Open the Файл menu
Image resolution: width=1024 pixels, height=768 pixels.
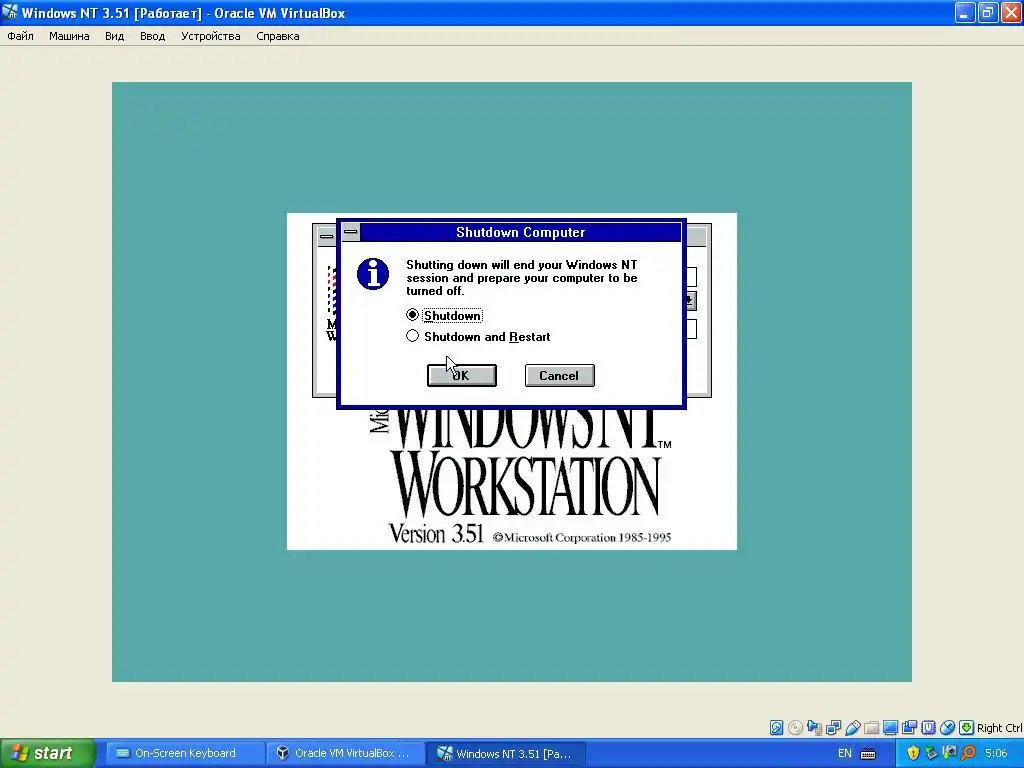click(20, 36)
